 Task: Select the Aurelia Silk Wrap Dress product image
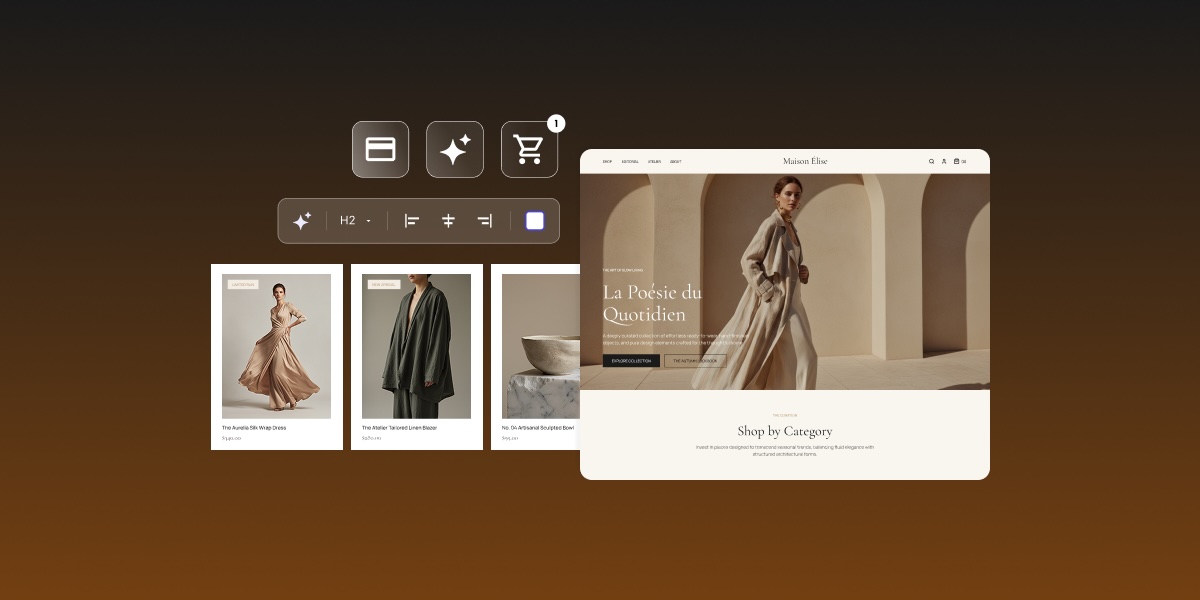(x=276, y=346)
